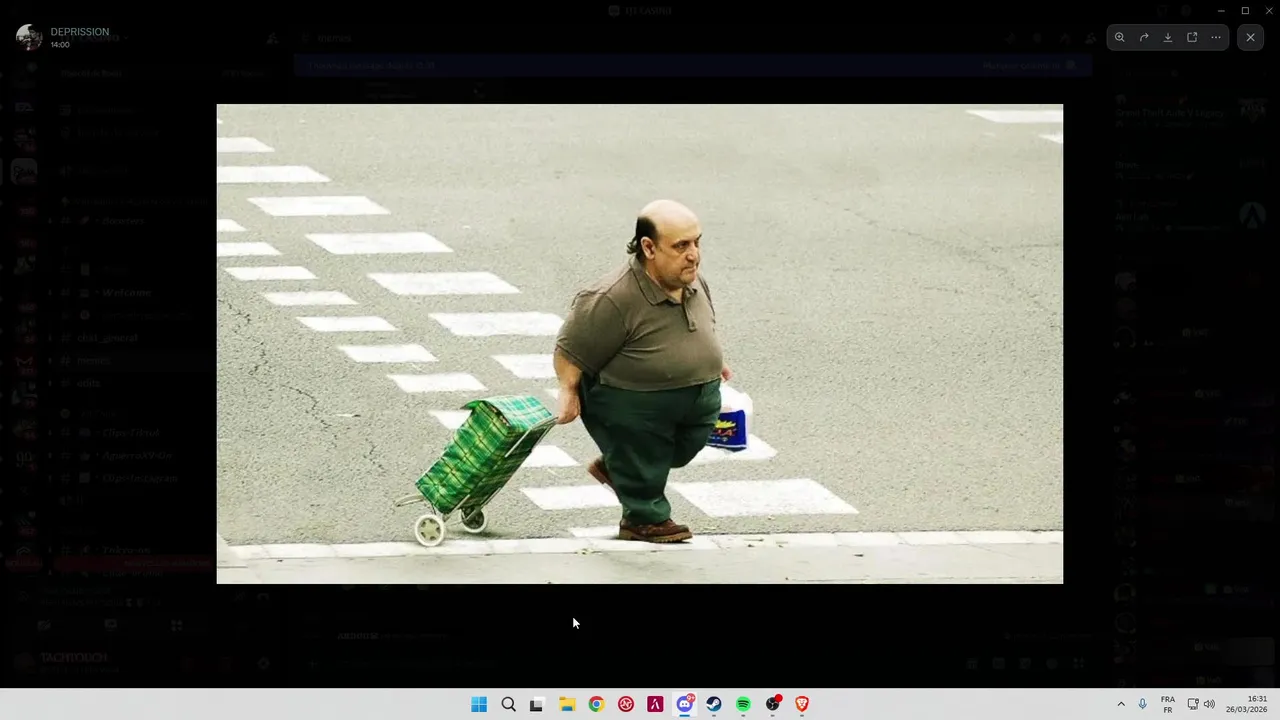1280x720 pixels.
Task: Open Spotify from the taskbar
Action: 743,704
